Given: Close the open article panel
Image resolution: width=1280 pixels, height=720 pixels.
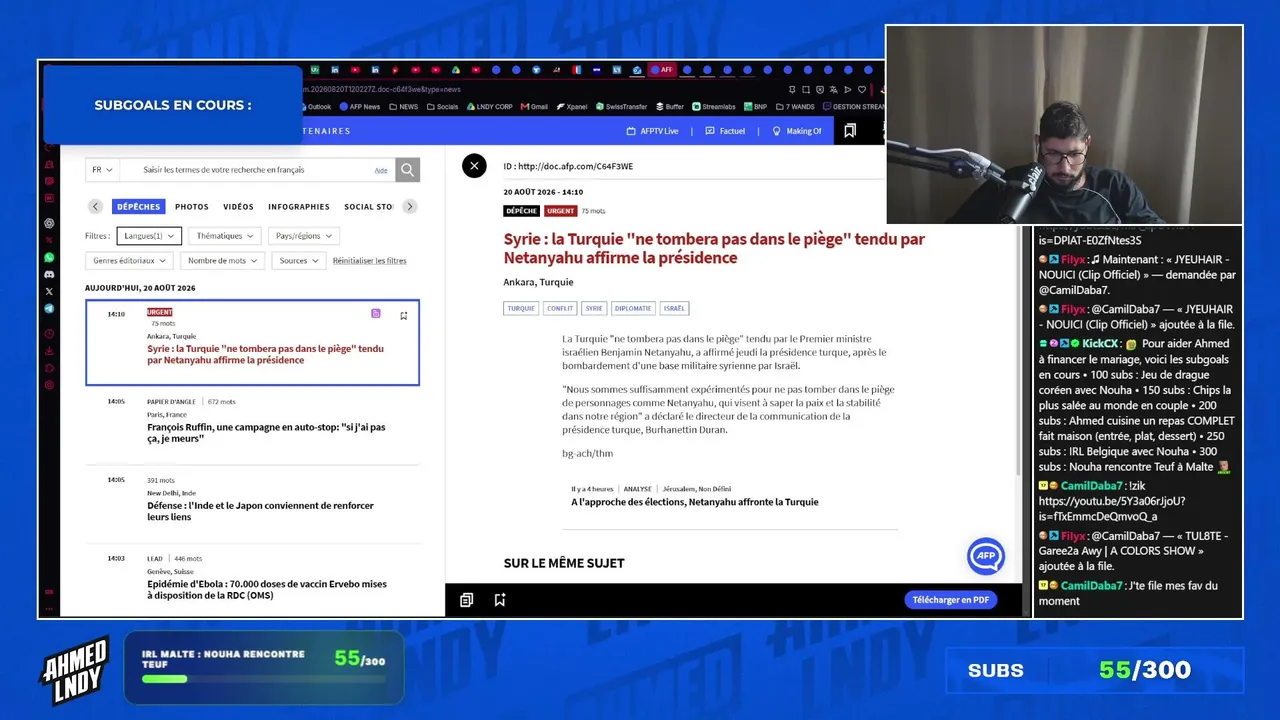Looking at the screenshot, I should (x=474, y=166).
